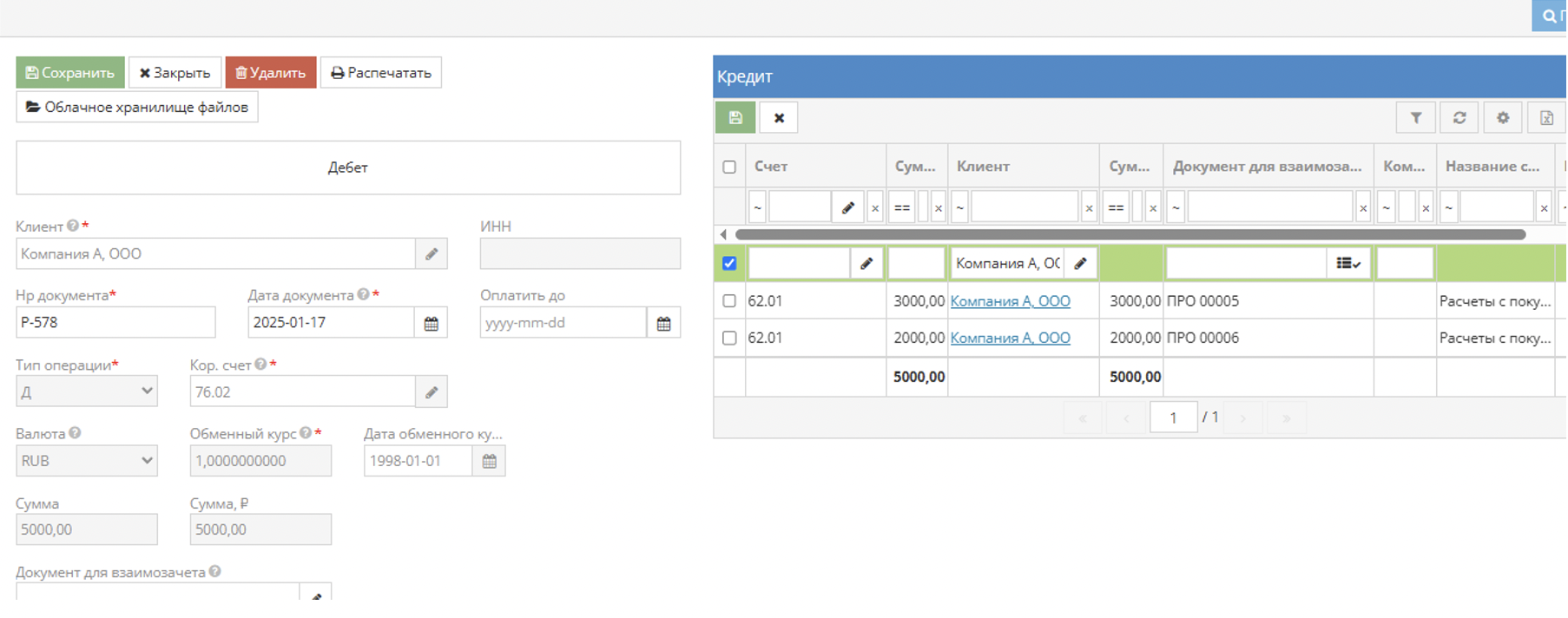Click the horizontal scrollbar of the table
The image size is (1568, 618).
click(1129, 234)
